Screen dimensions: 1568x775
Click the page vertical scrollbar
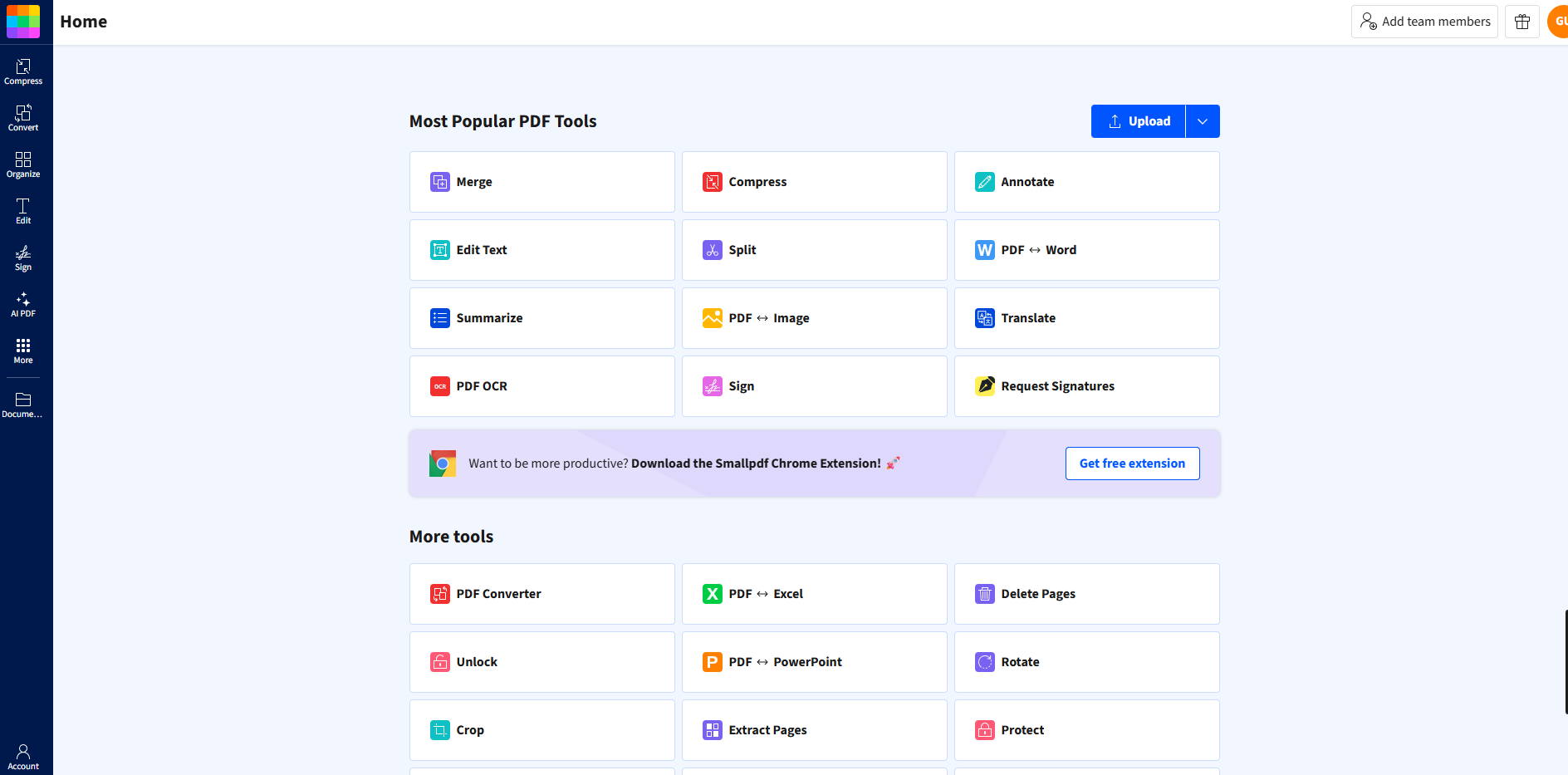(x=1566, y=662)
